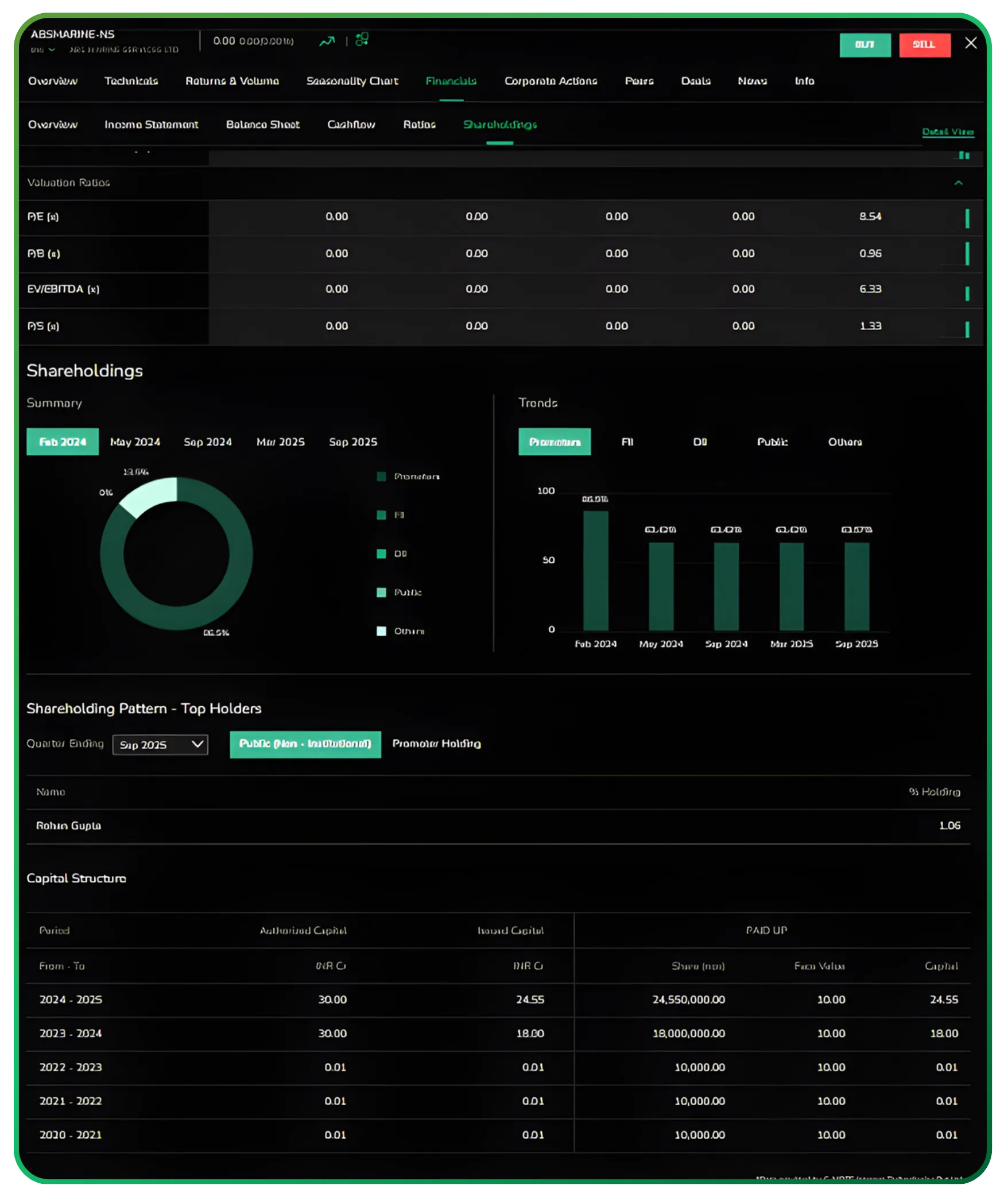Open the Income Statement sub-tab
The height and width of the screenshot is (1204, 1000).
tap(152, 125)
